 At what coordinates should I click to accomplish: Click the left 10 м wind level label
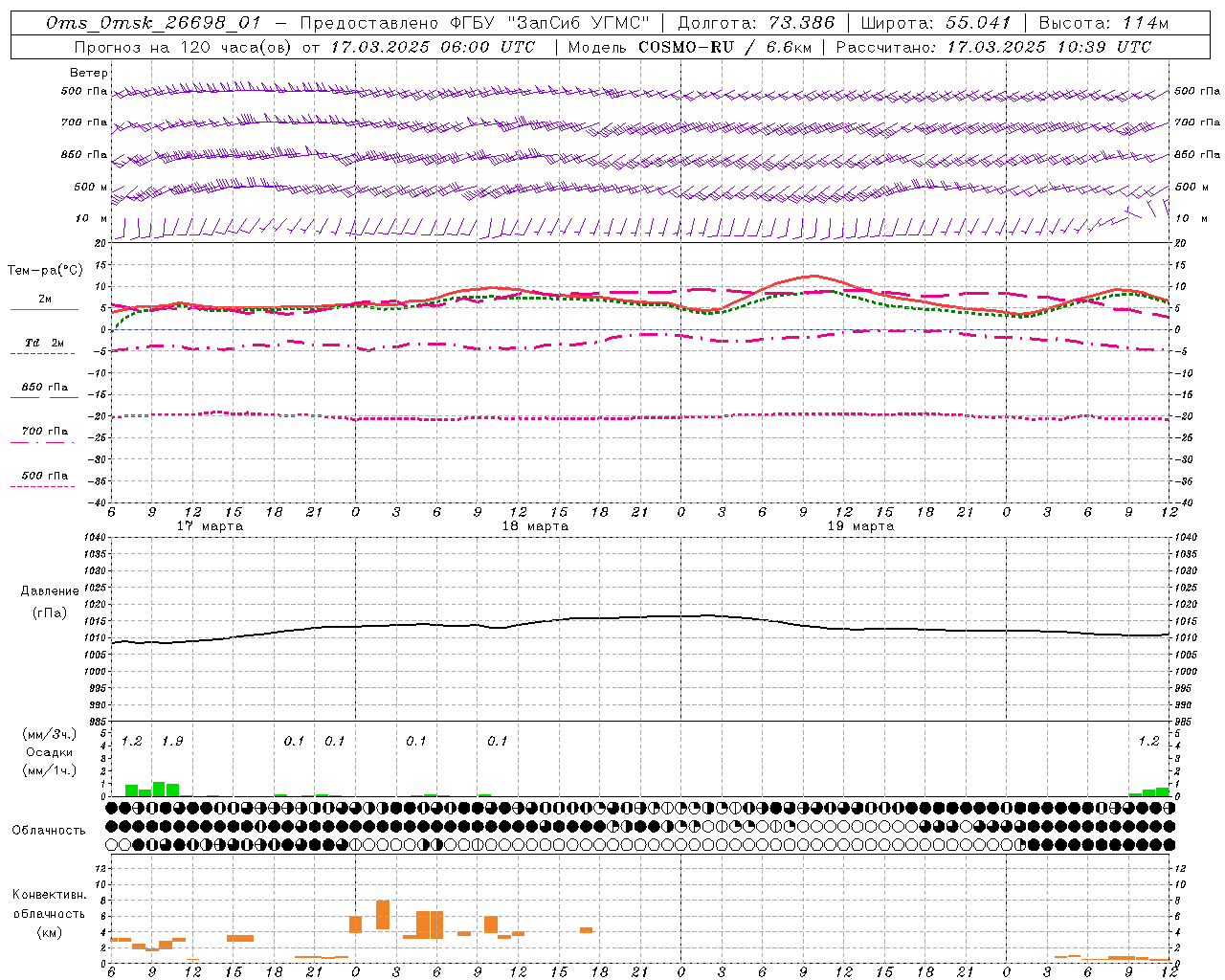(92, 218)
